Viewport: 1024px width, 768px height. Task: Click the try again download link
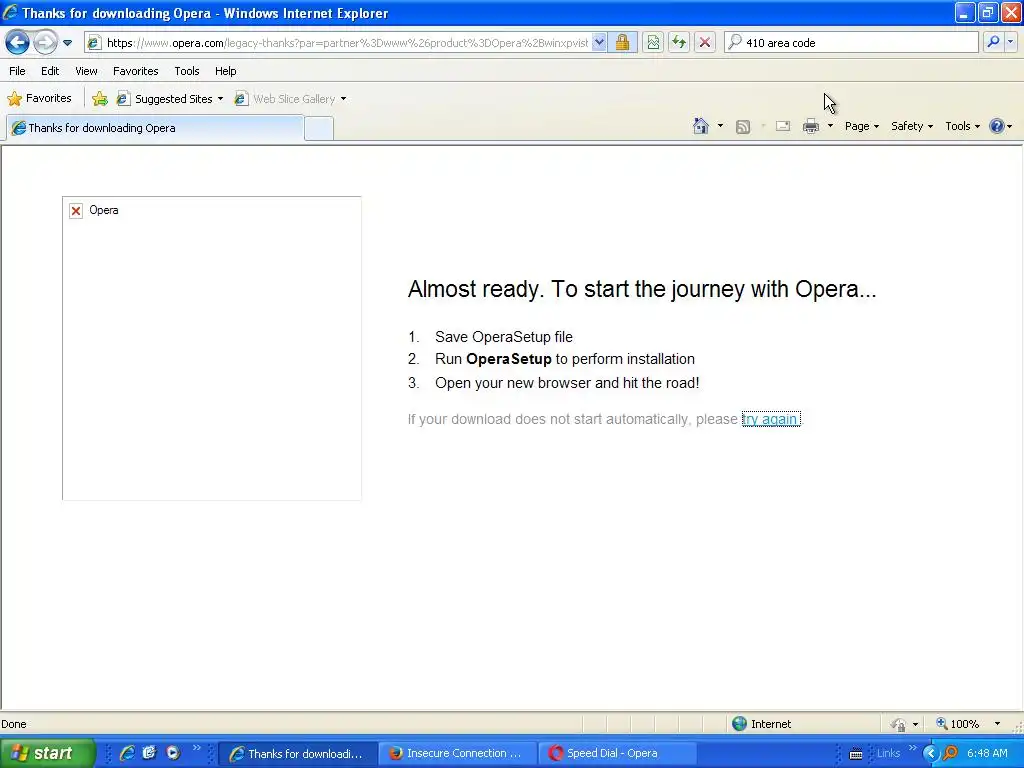771,419
